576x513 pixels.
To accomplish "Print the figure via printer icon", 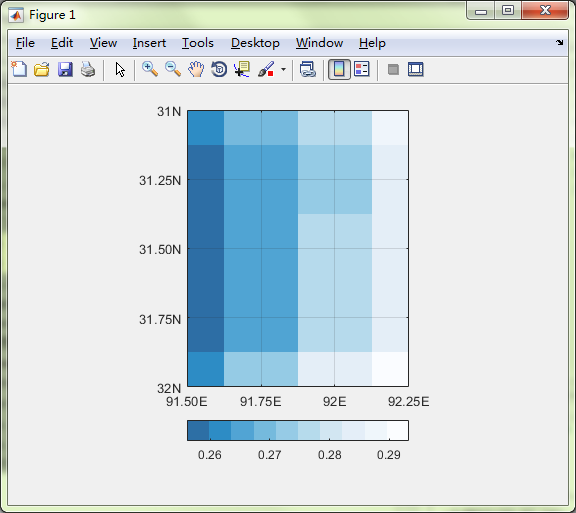I will click(x=88, y=69).
